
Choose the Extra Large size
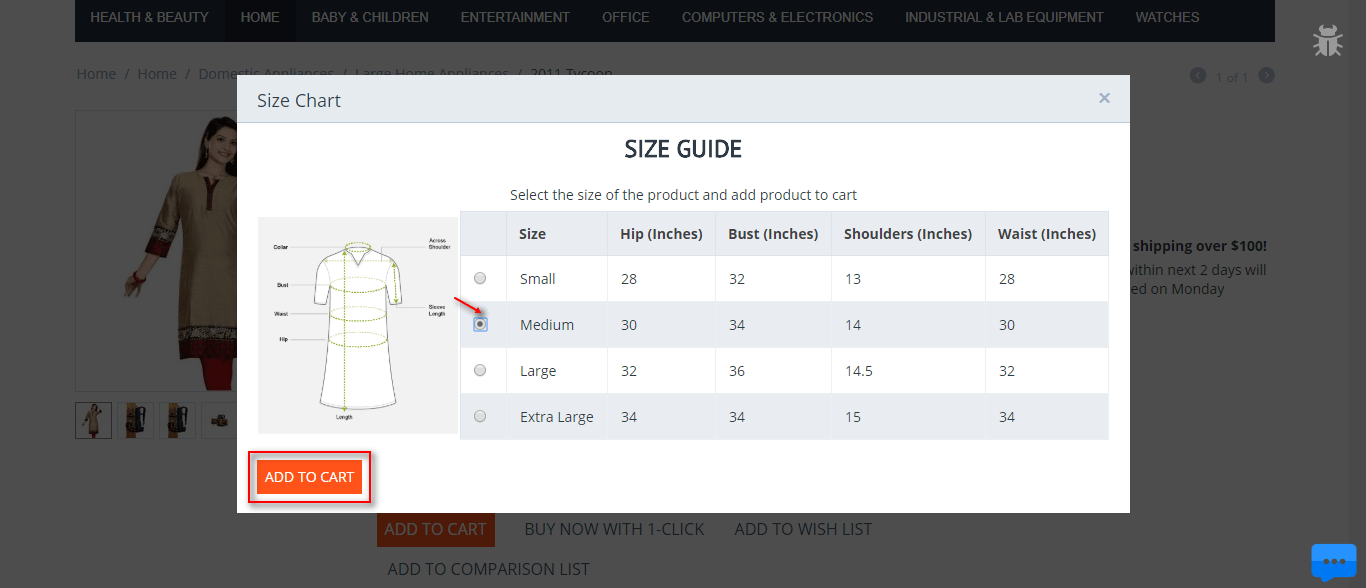coord(481,416)
